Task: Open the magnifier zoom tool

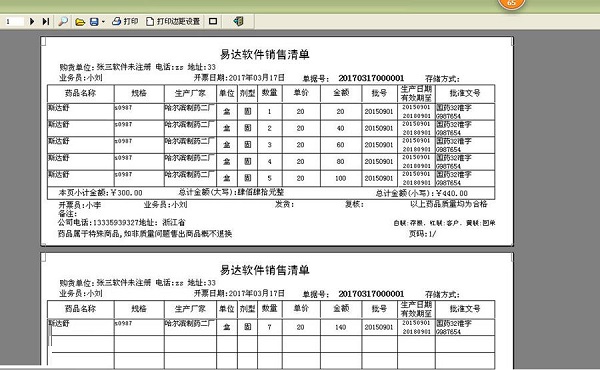Action: pos(63,21)
